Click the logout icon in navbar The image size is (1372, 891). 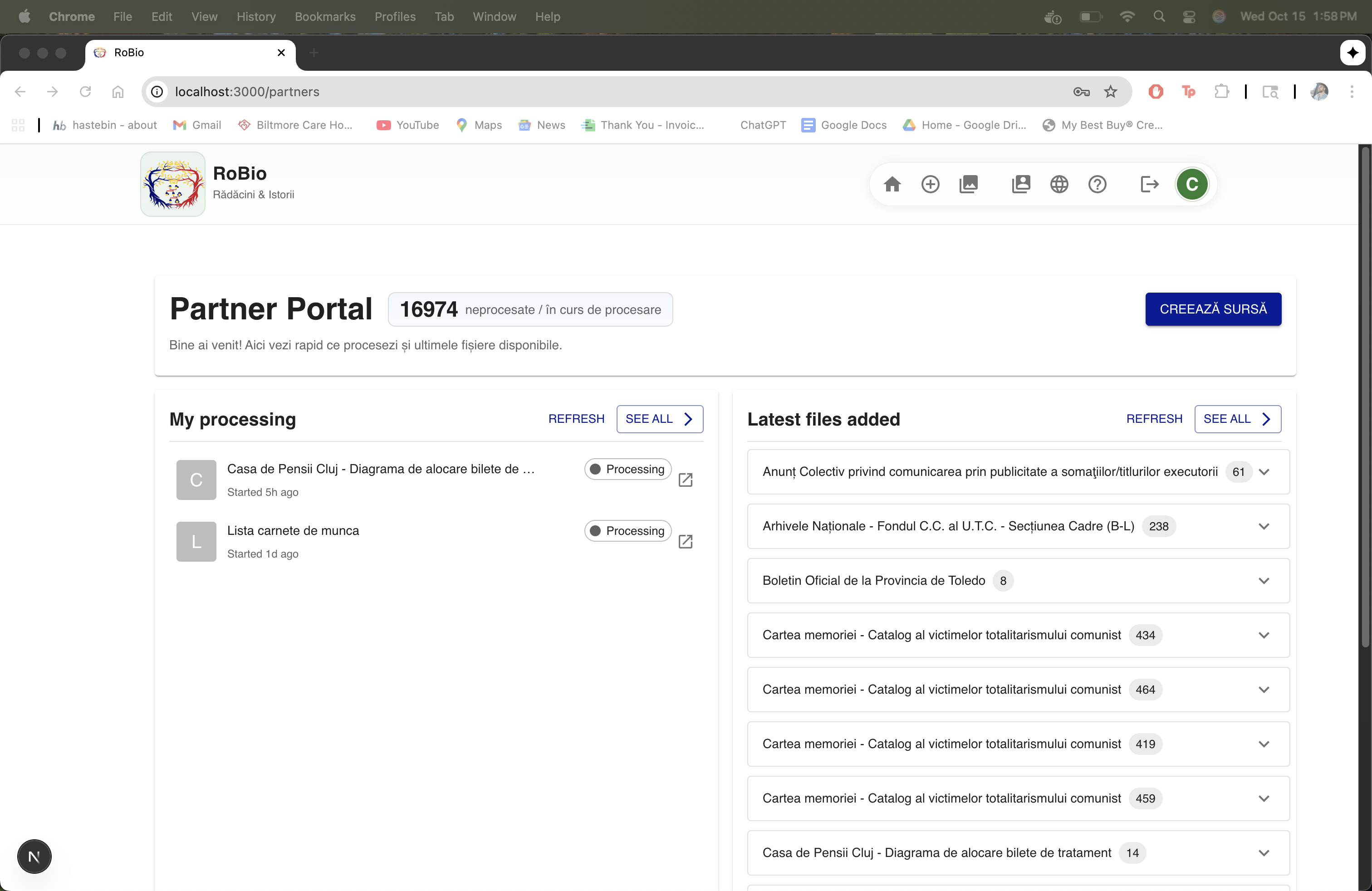click(x=1149, y=185)
